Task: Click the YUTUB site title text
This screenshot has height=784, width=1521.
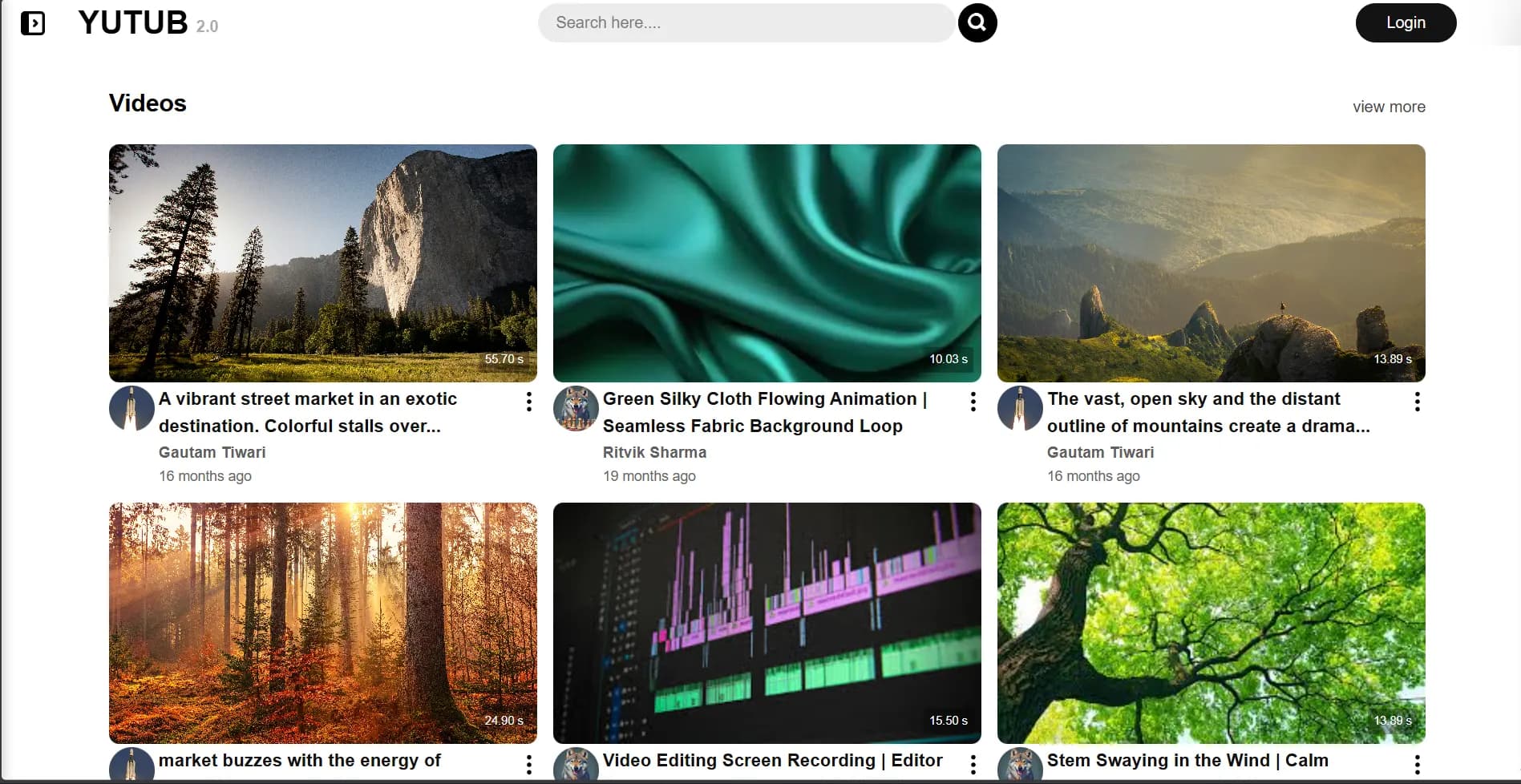Action: click(x=133, y=23)
